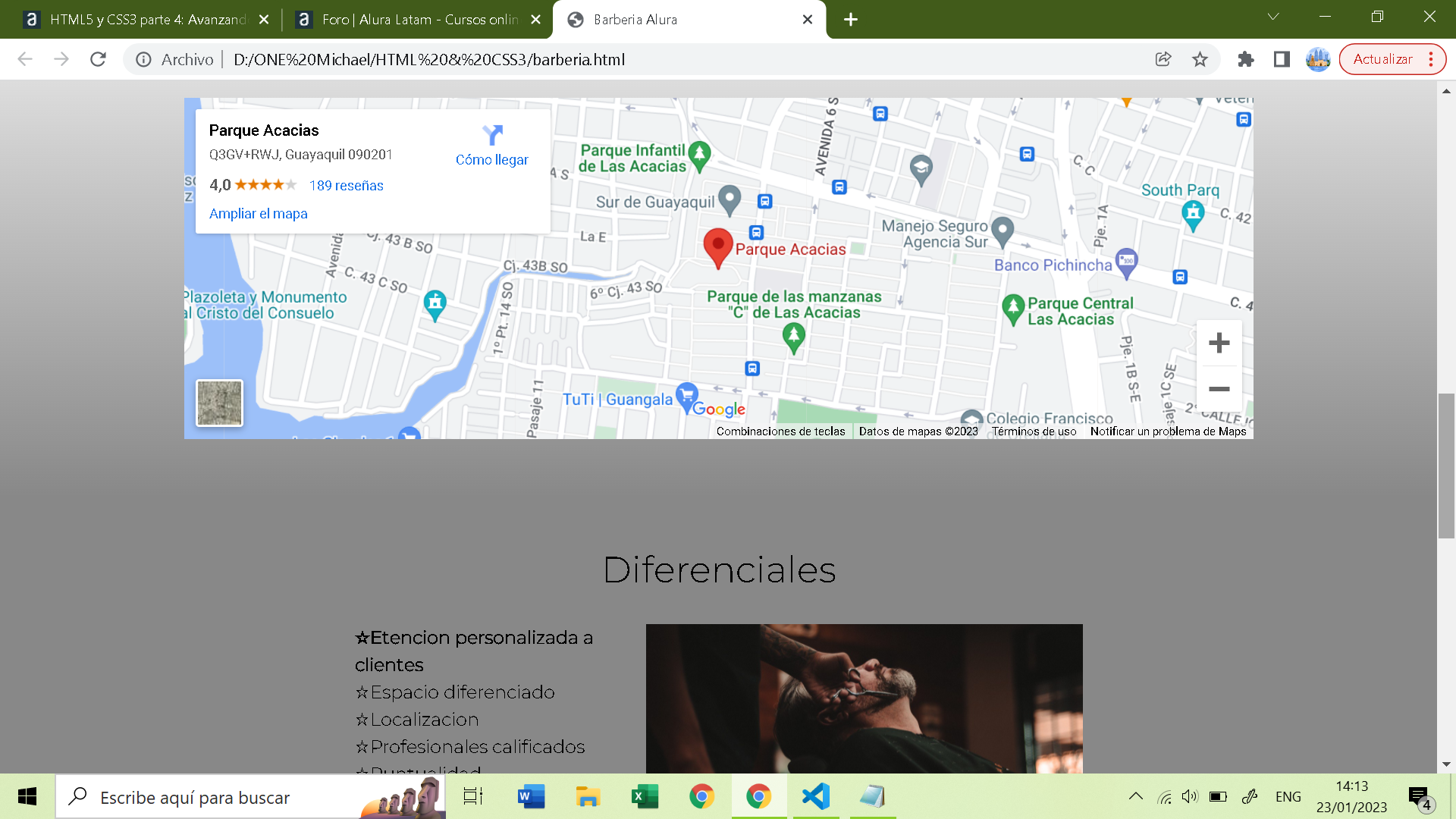The image size is (1456, 819).
Task: Click the Actualizar browser button
Action: [1382, 59]
